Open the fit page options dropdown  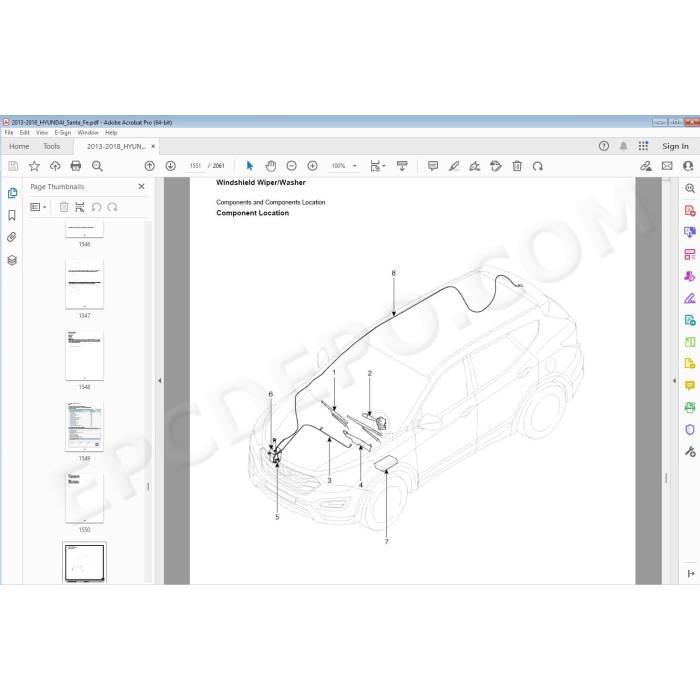point(378,166)
